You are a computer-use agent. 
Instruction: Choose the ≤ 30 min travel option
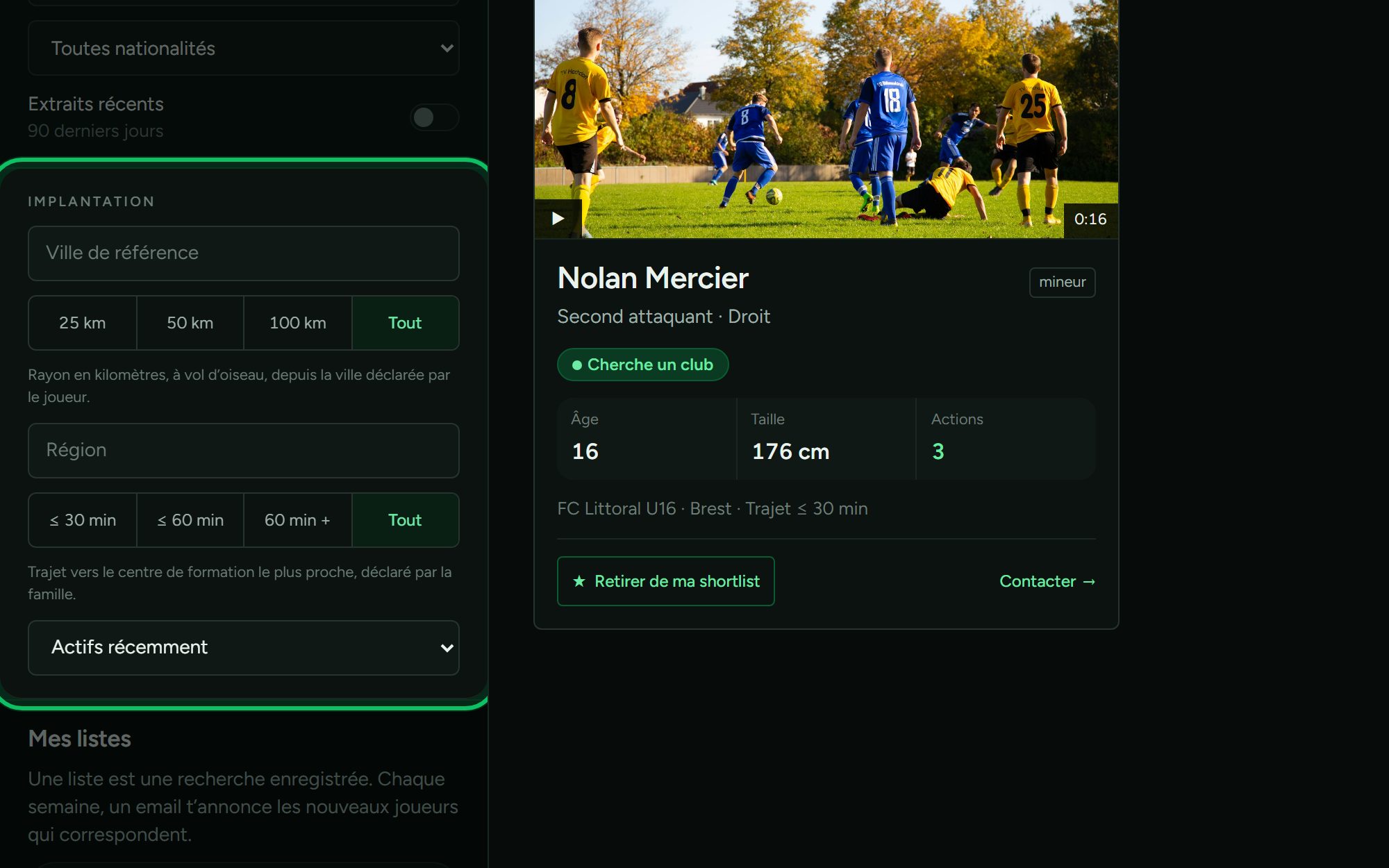tap(83, 520)
